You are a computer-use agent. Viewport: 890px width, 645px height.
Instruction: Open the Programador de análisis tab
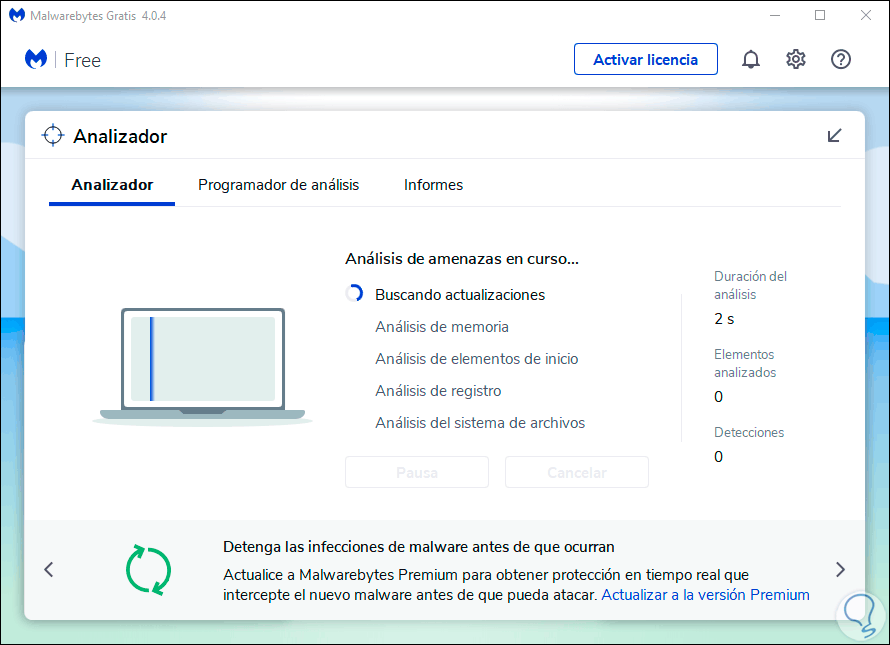pyautogui.click(x=278, y=185)
